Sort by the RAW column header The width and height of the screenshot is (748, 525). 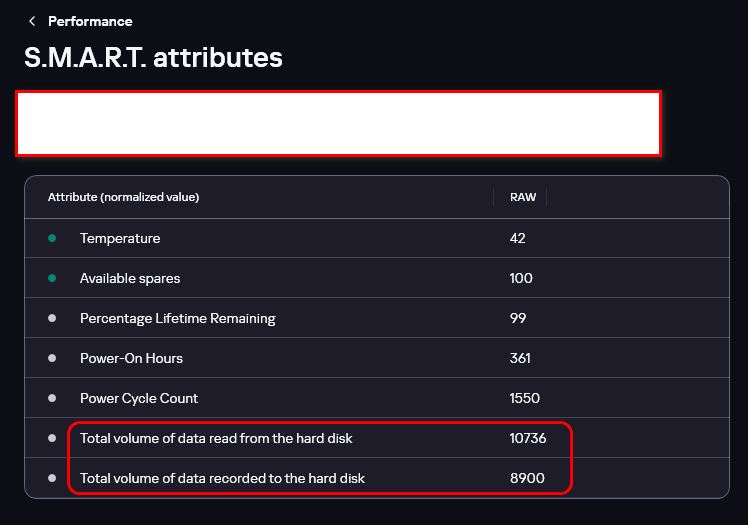point(523,197)
